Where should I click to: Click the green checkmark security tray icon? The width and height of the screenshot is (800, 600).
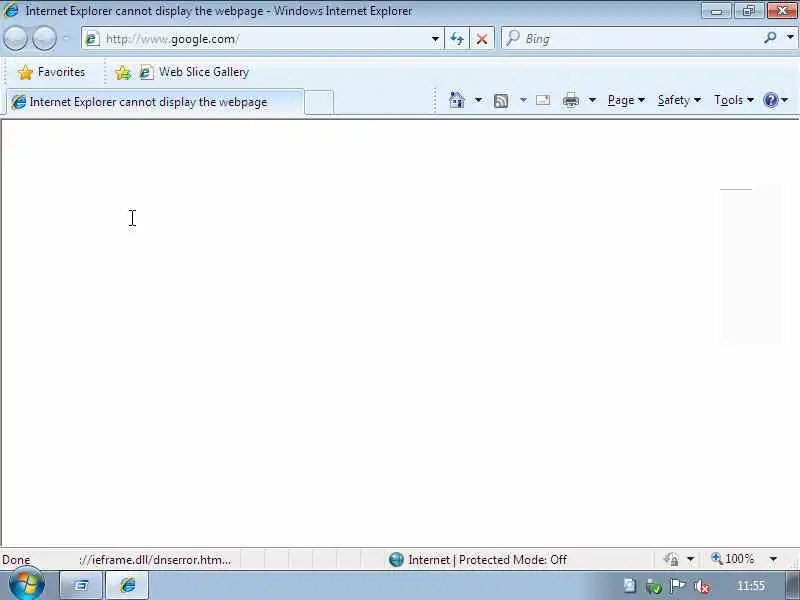654,587
